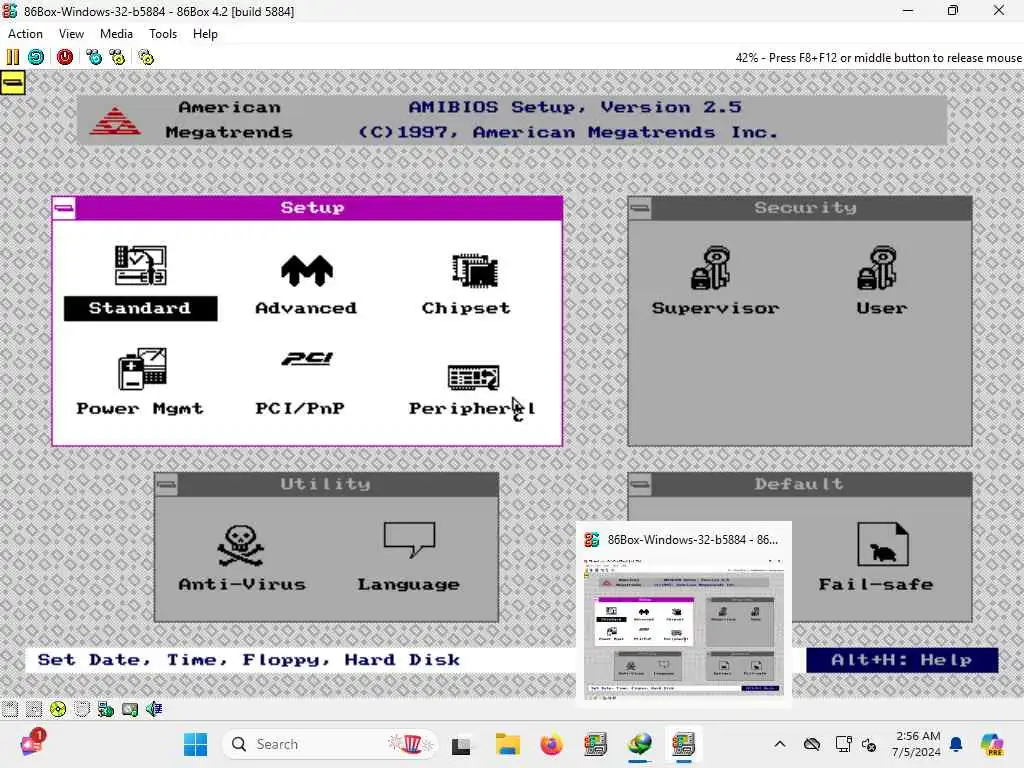Click the teal hard reset icon
The width and height of the screenshot is (1024, 768).
[x=36, y=57]
